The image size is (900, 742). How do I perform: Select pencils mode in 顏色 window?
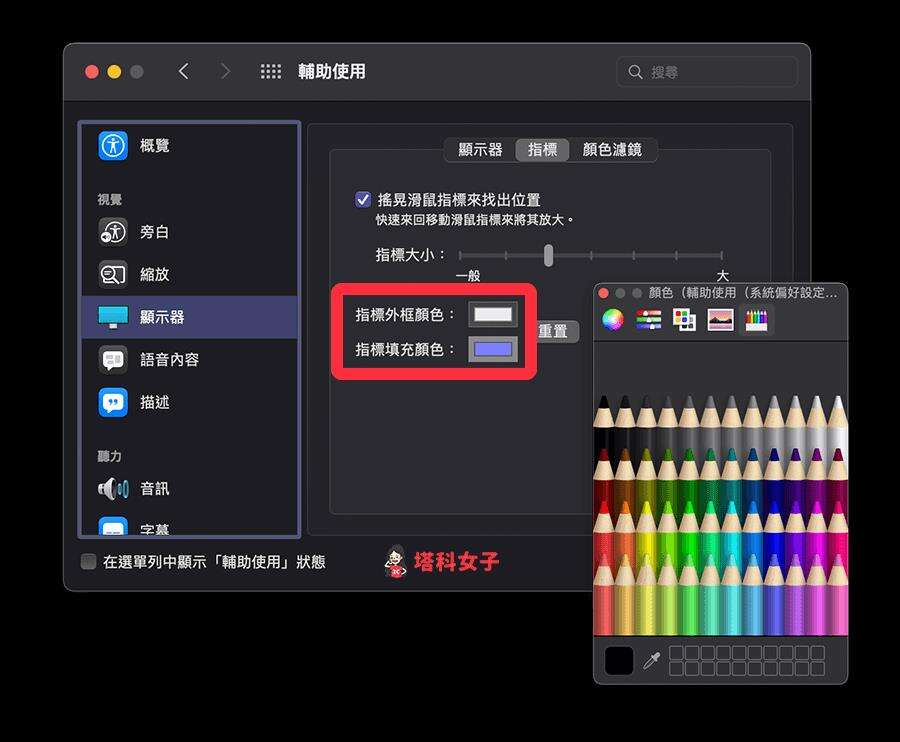tap(756, 319)
